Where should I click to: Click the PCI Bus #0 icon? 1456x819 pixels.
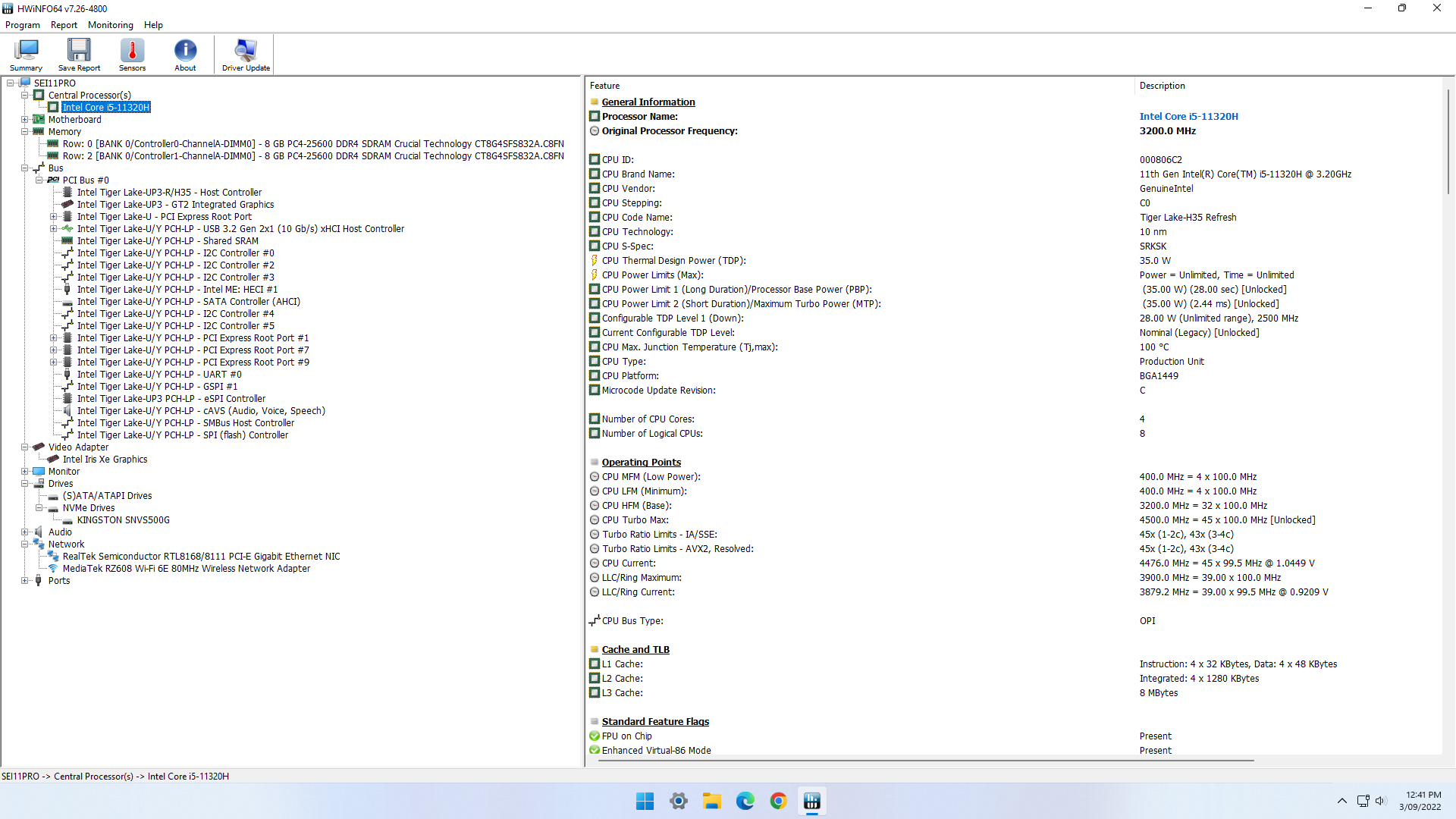[53, 180]
